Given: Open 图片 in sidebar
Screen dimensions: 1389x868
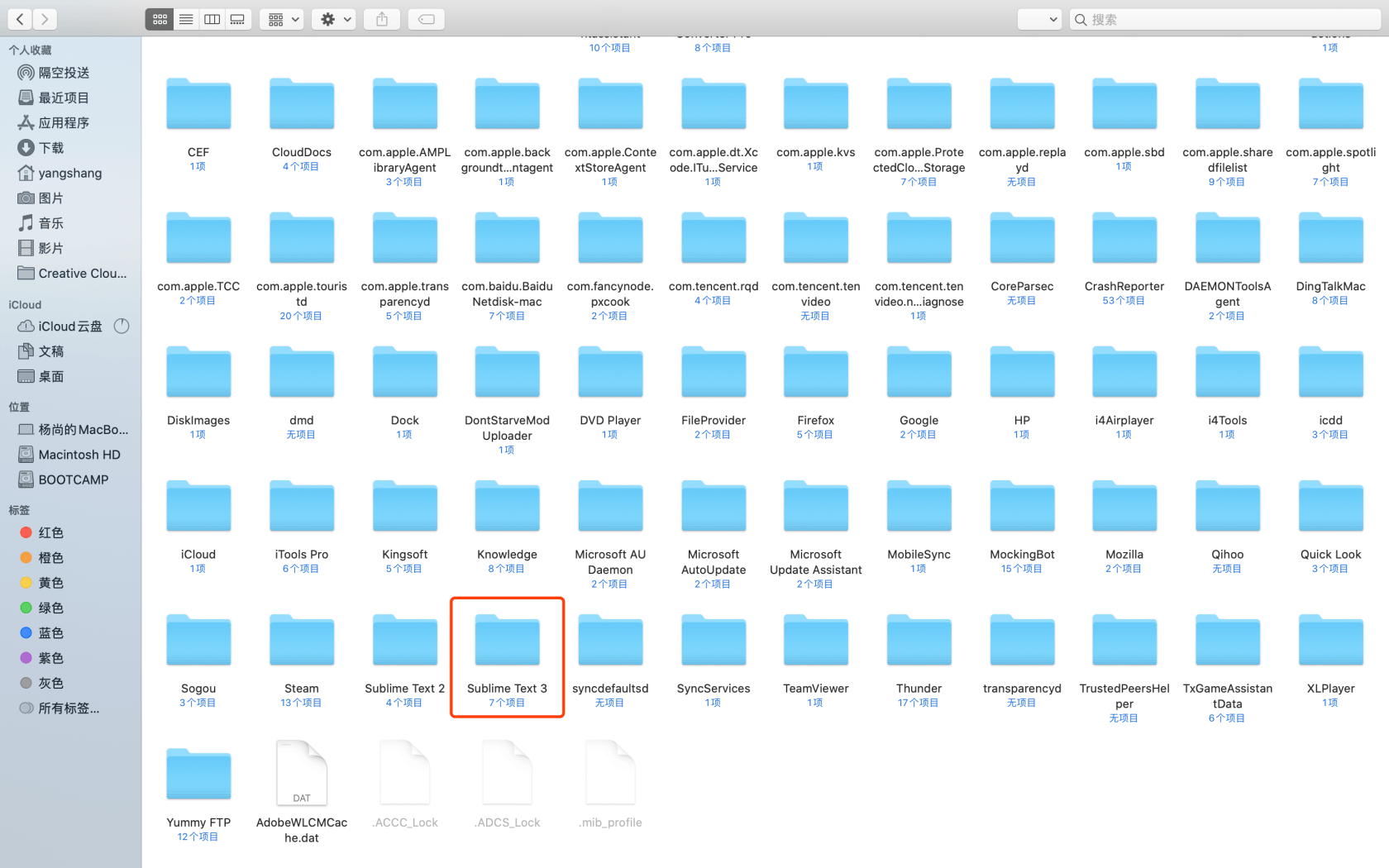Looking at the screenshot, I should point(51,198).
